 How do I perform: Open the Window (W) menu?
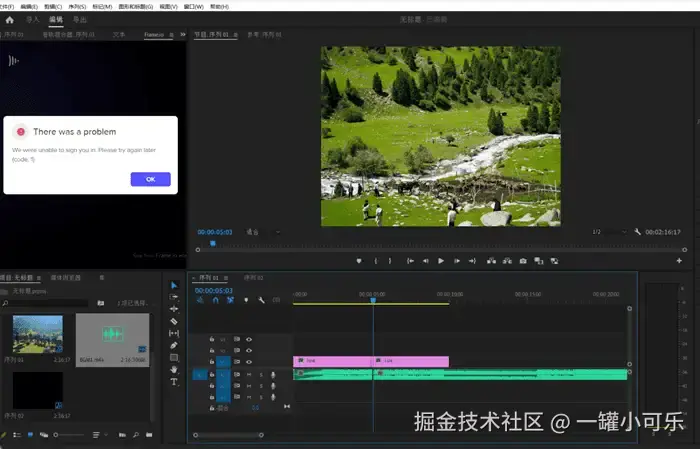pyautogui.click(x=194, y=7)
